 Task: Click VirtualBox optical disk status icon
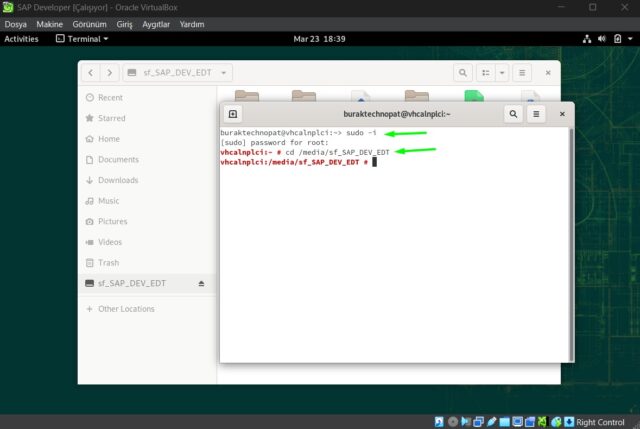[453, 422]
